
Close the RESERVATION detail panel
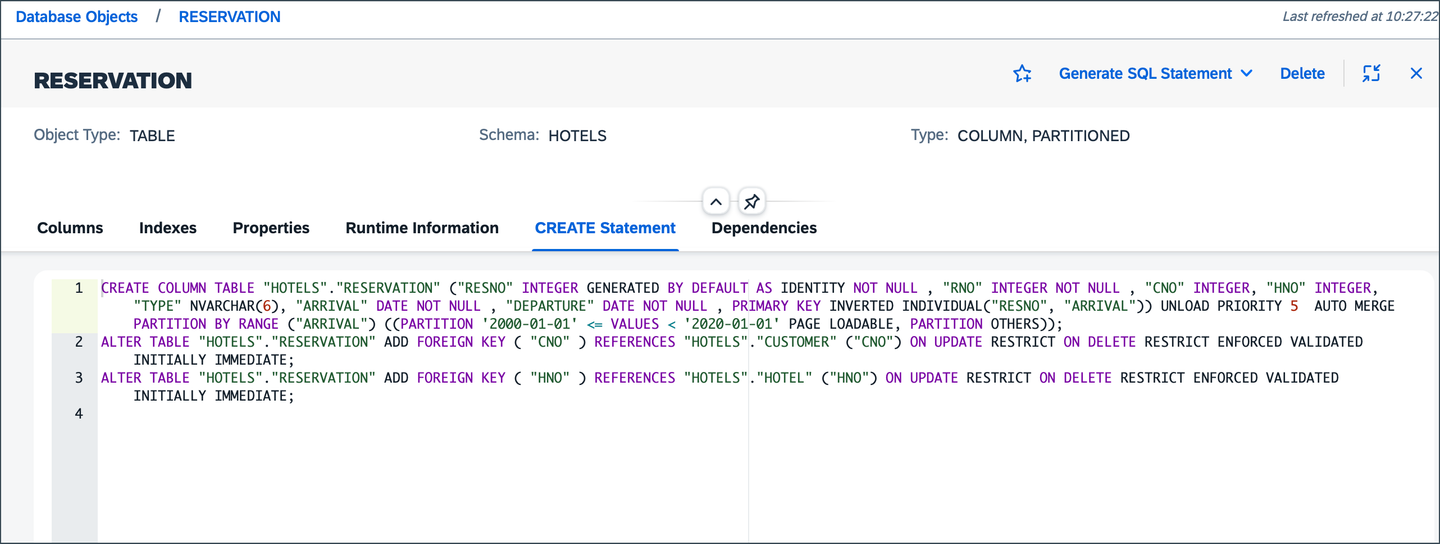point(1416,73)
